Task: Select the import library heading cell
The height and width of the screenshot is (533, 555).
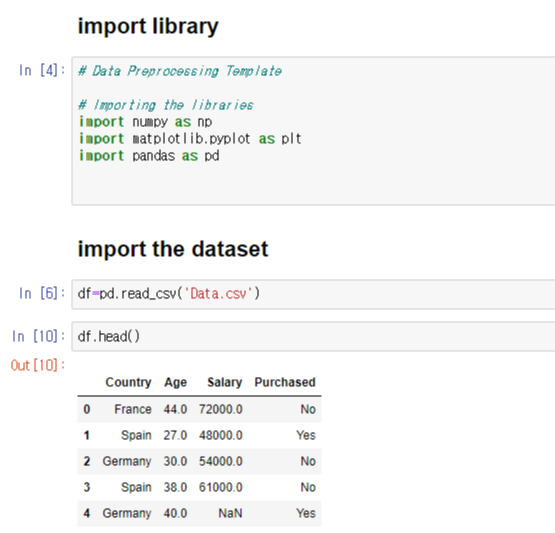Action: tap(148, 27)
